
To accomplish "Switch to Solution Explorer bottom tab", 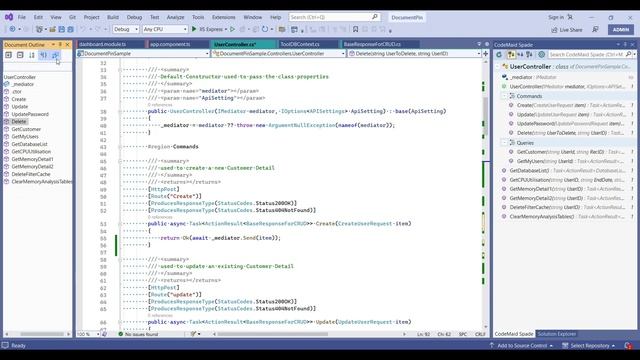I will coord(557,334).
